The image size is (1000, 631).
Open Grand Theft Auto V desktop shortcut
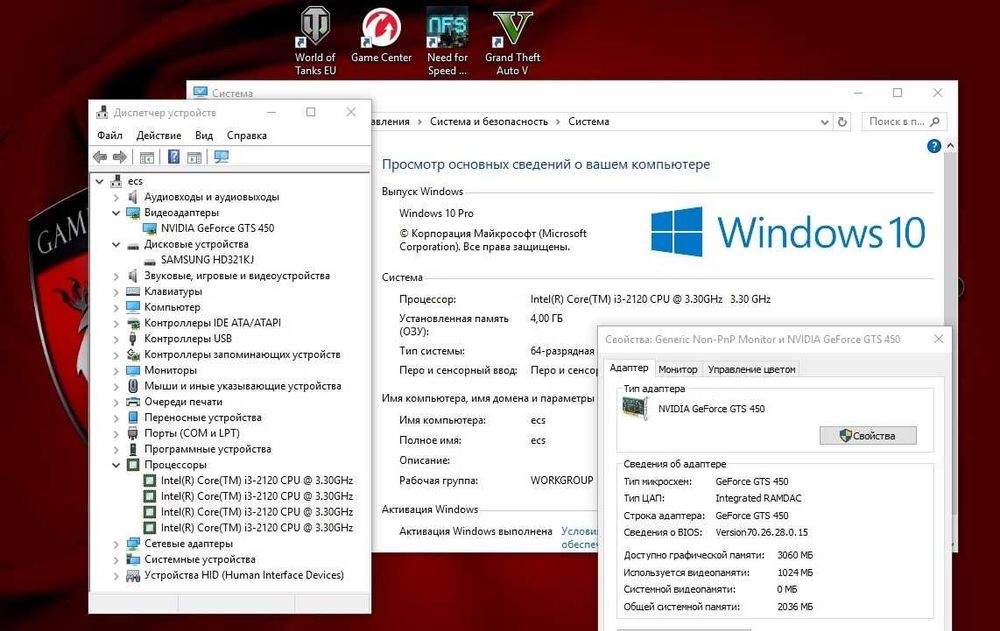click(x=512, y=41)
